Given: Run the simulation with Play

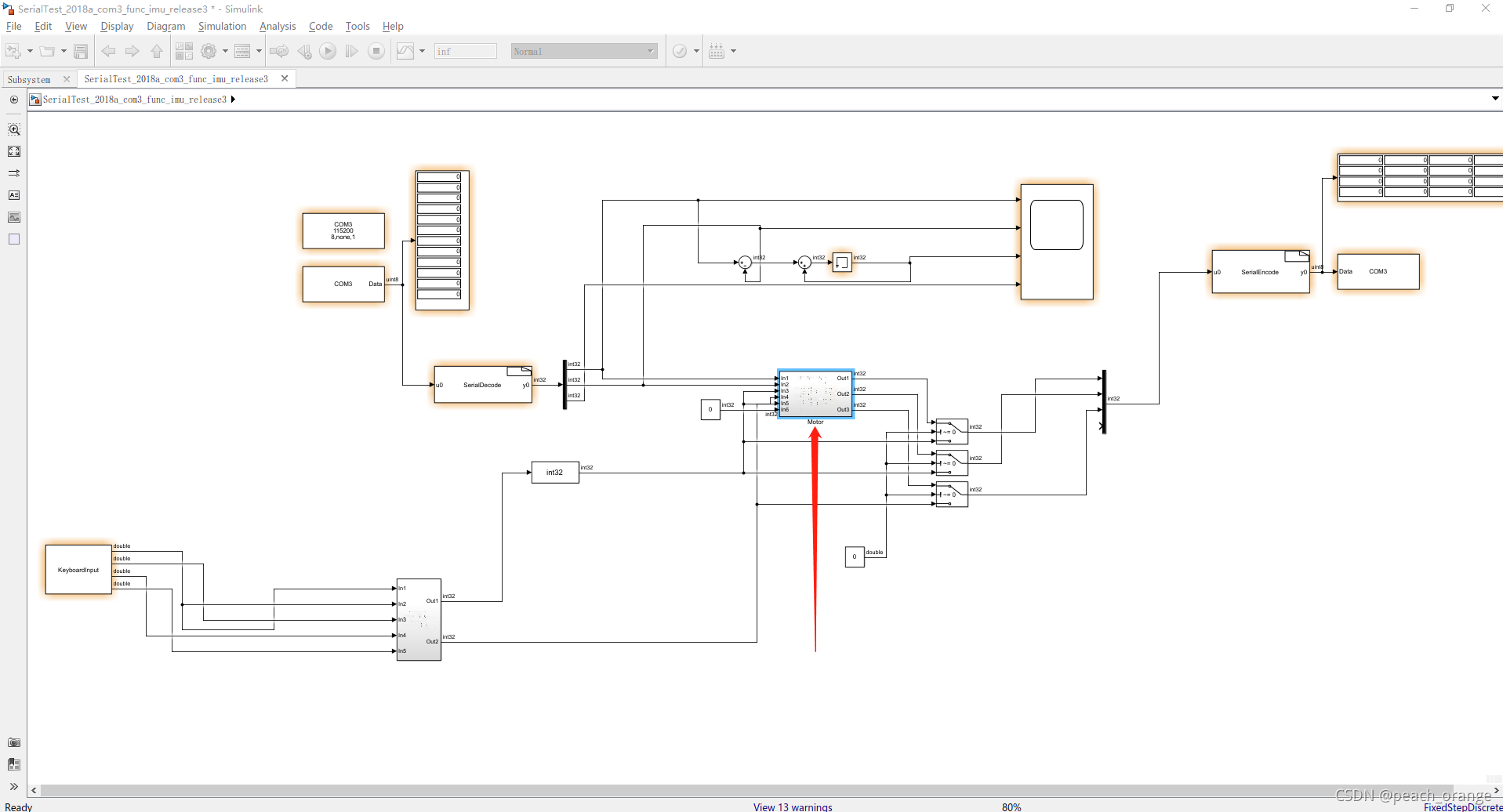Looking at the screenshot, I should coord(328,51).
